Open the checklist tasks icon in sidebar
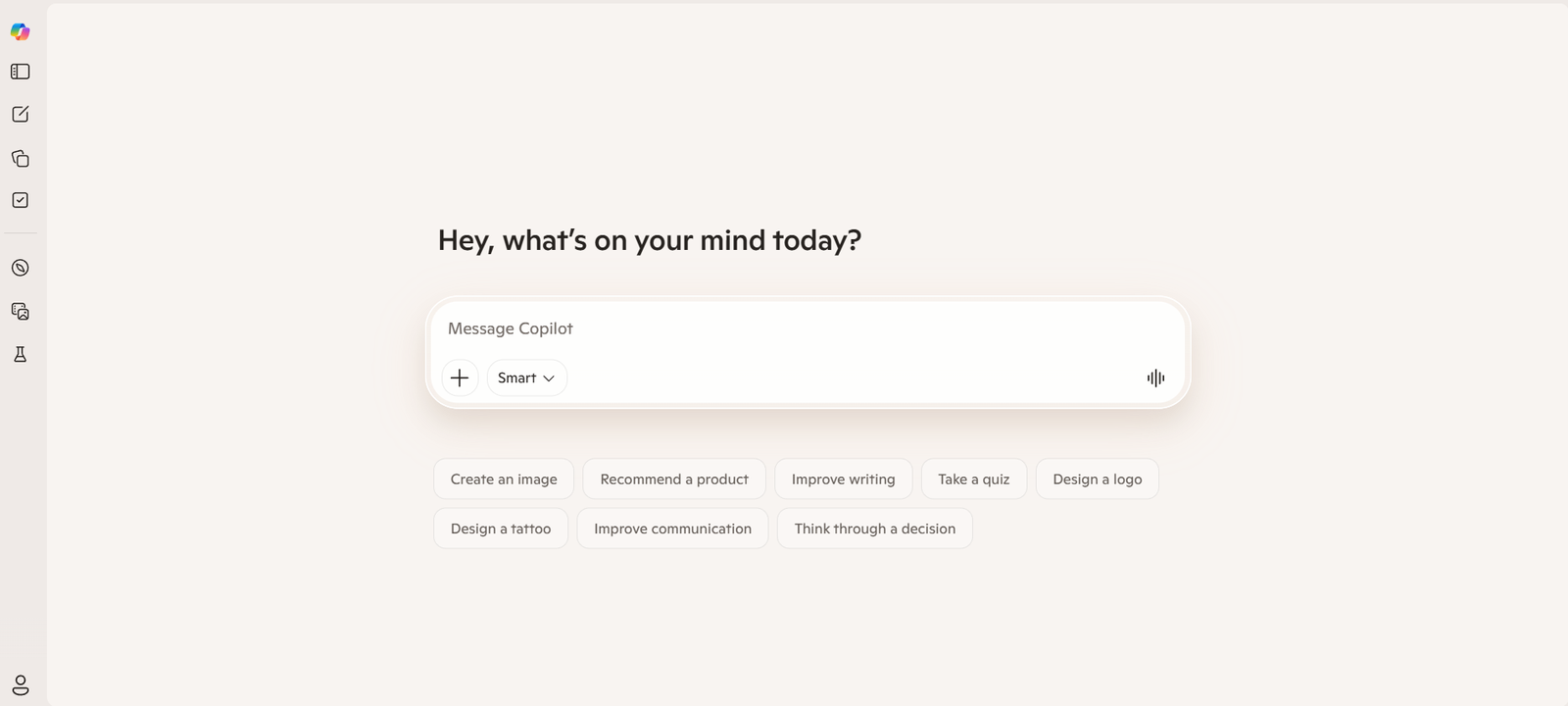Image resolution: width=1568 pixels, height=706 pixels. (20, 200)
